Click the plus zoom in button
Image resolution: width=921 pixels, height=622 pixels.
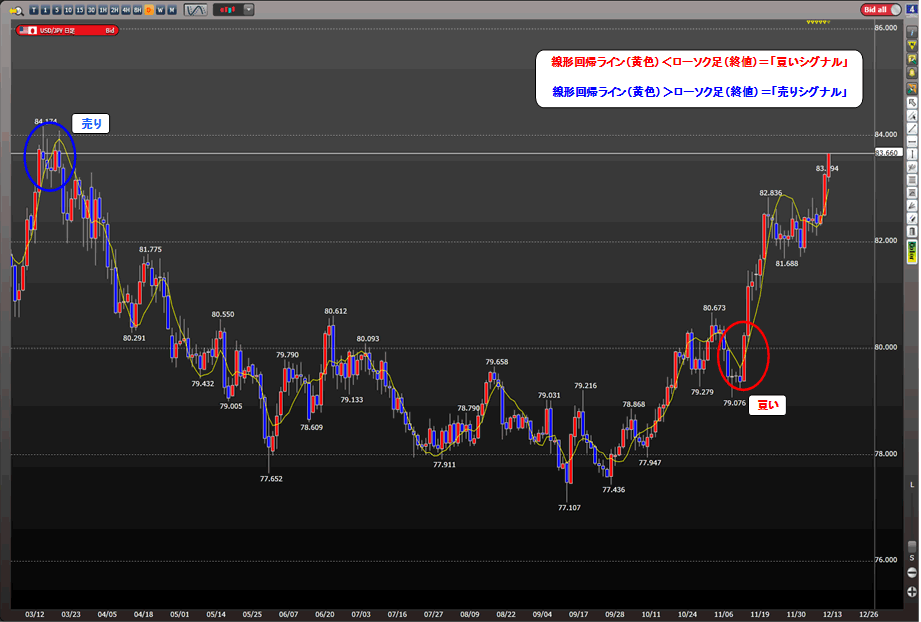coord(912,591)
